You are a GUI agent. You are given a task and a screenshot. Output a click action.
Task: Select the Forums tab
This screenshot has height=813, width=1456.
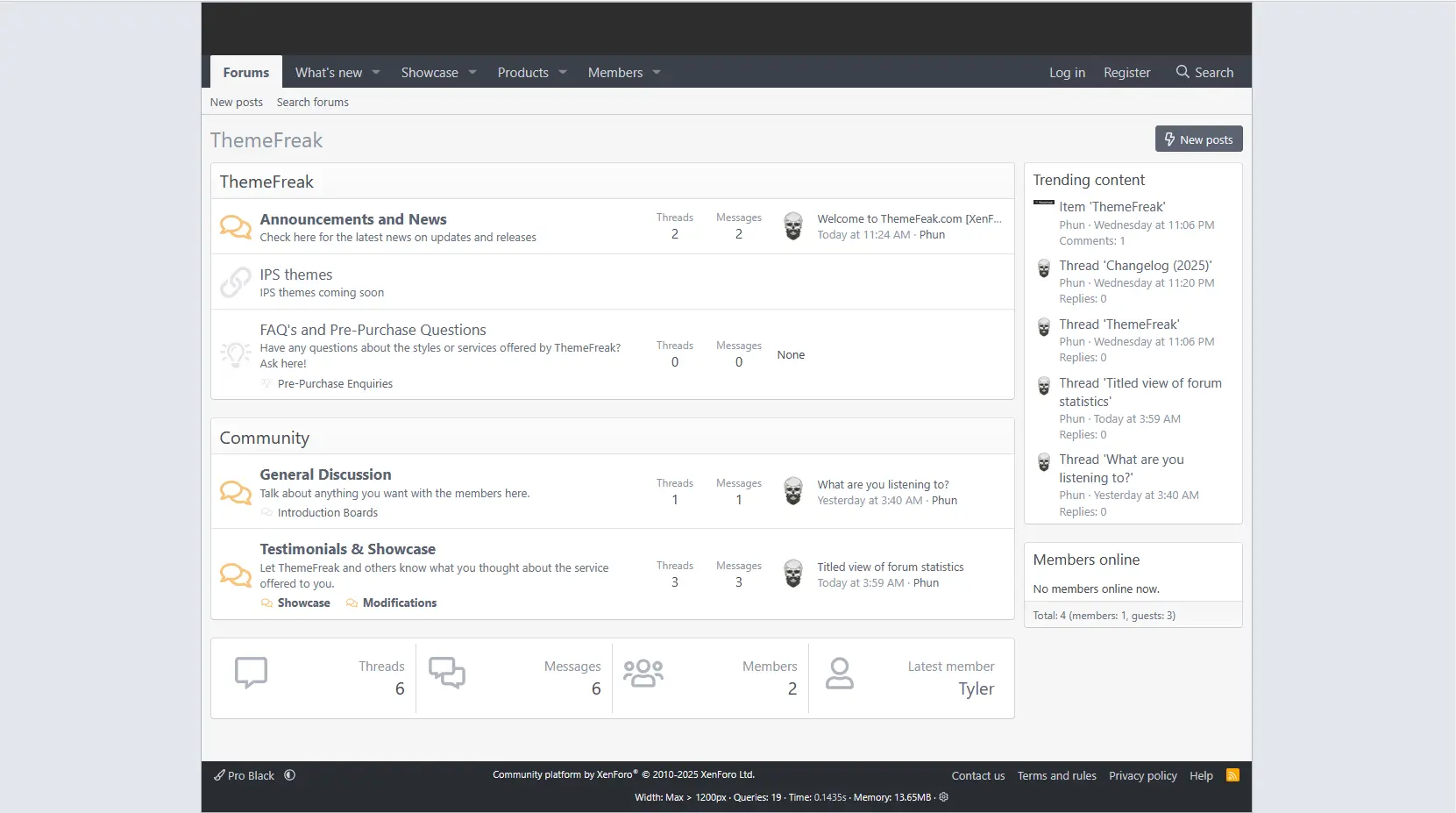(x=246, y=73)
